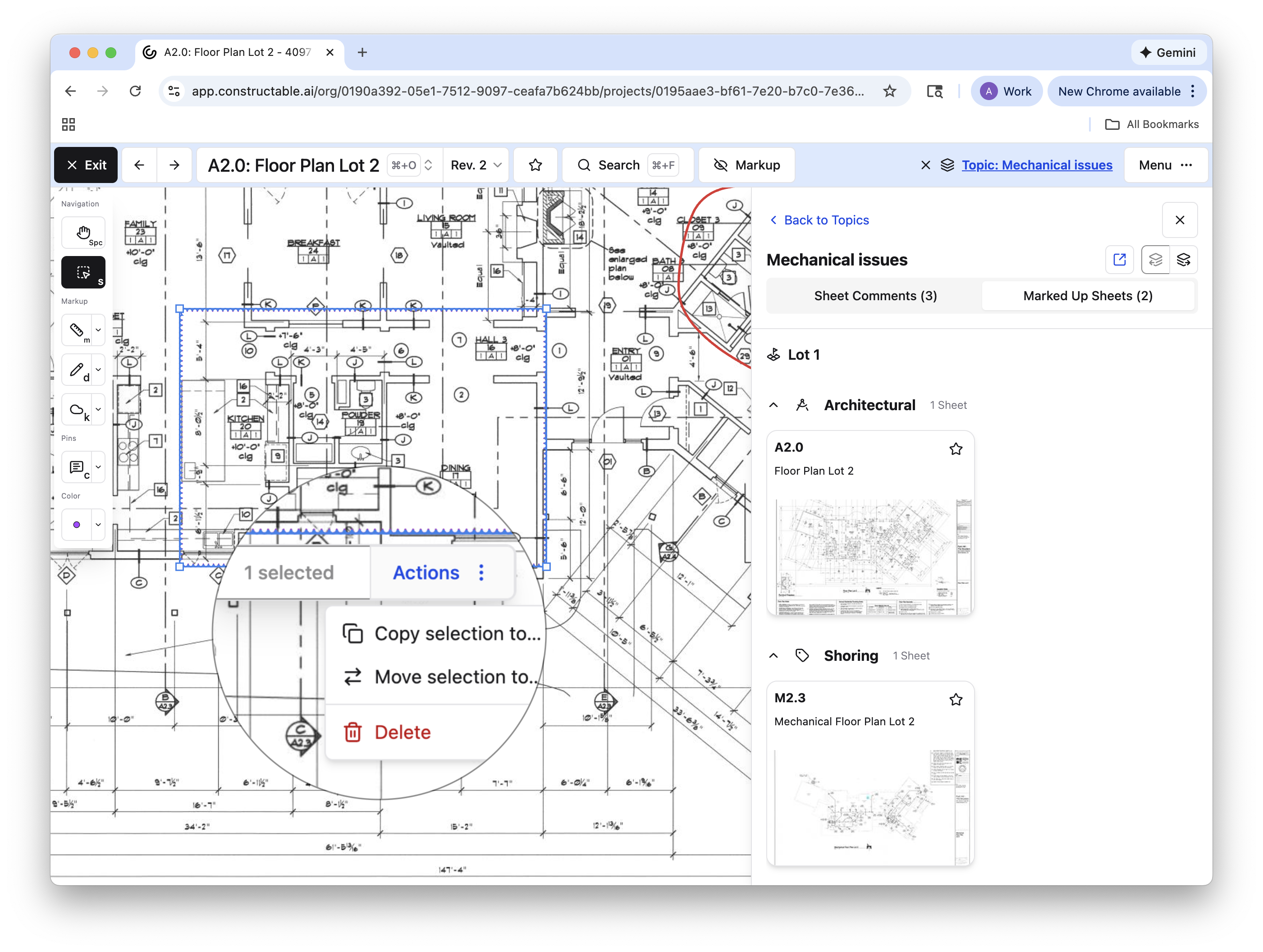Dismiss the Mechanical issues topic filter
The width and height of the screenshot is (1263, 952).
925,165
